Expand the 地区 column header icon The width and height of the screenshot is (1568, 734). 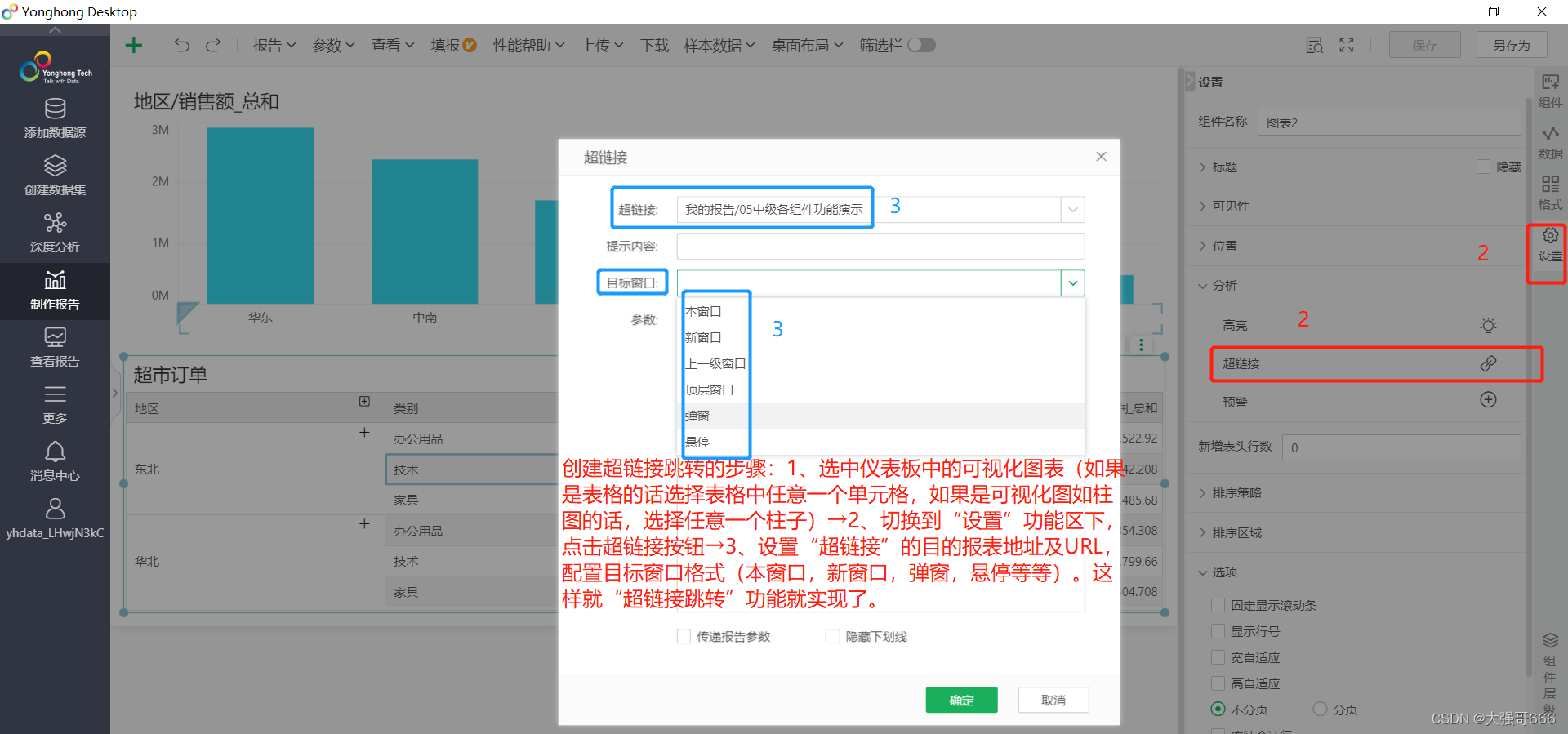tap(364, 402)
